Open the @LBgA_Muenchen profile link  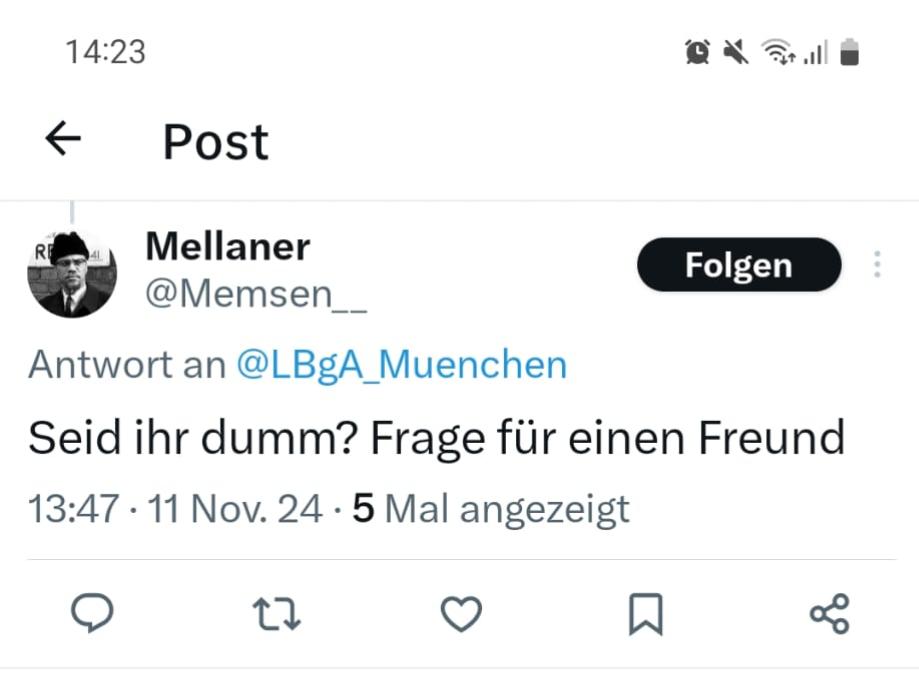pyautogui.click(x=401, y=365)
